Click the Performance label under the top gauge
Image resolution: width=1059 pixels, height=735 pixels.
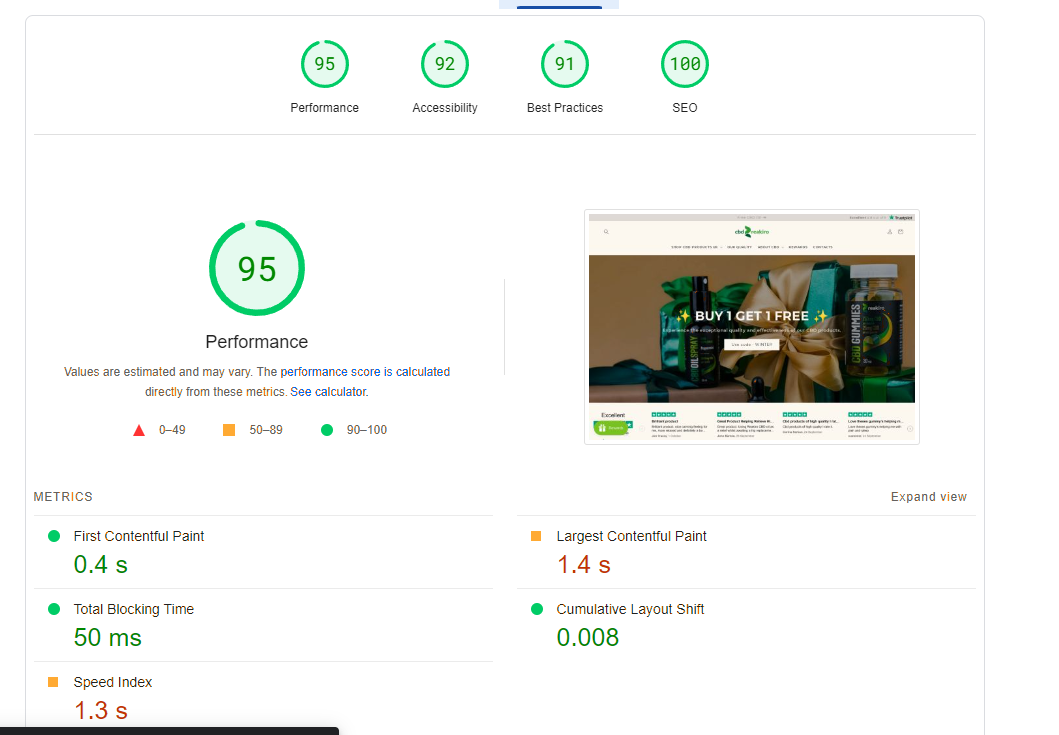(324, 107)
